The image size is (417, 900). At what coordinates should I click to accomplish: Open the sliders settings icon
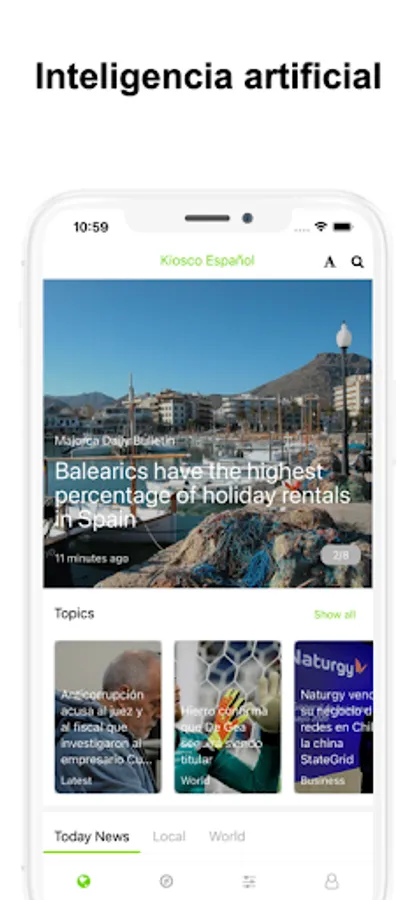pos(249,881)
